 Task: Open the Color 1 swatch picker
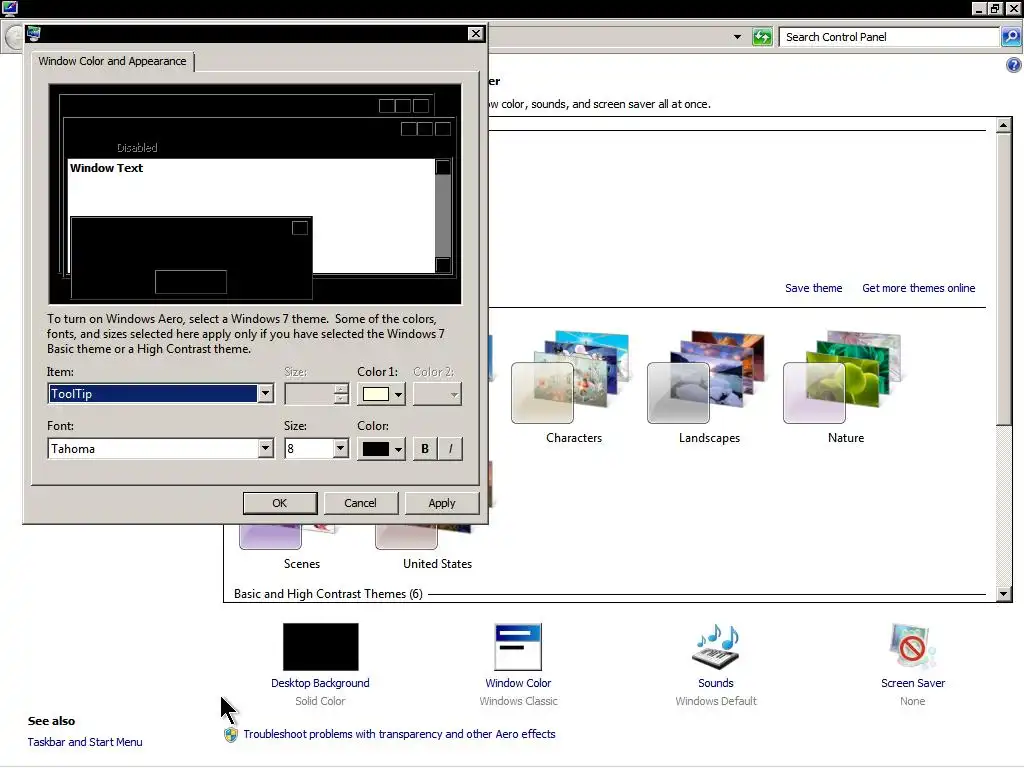click(382, 394)
